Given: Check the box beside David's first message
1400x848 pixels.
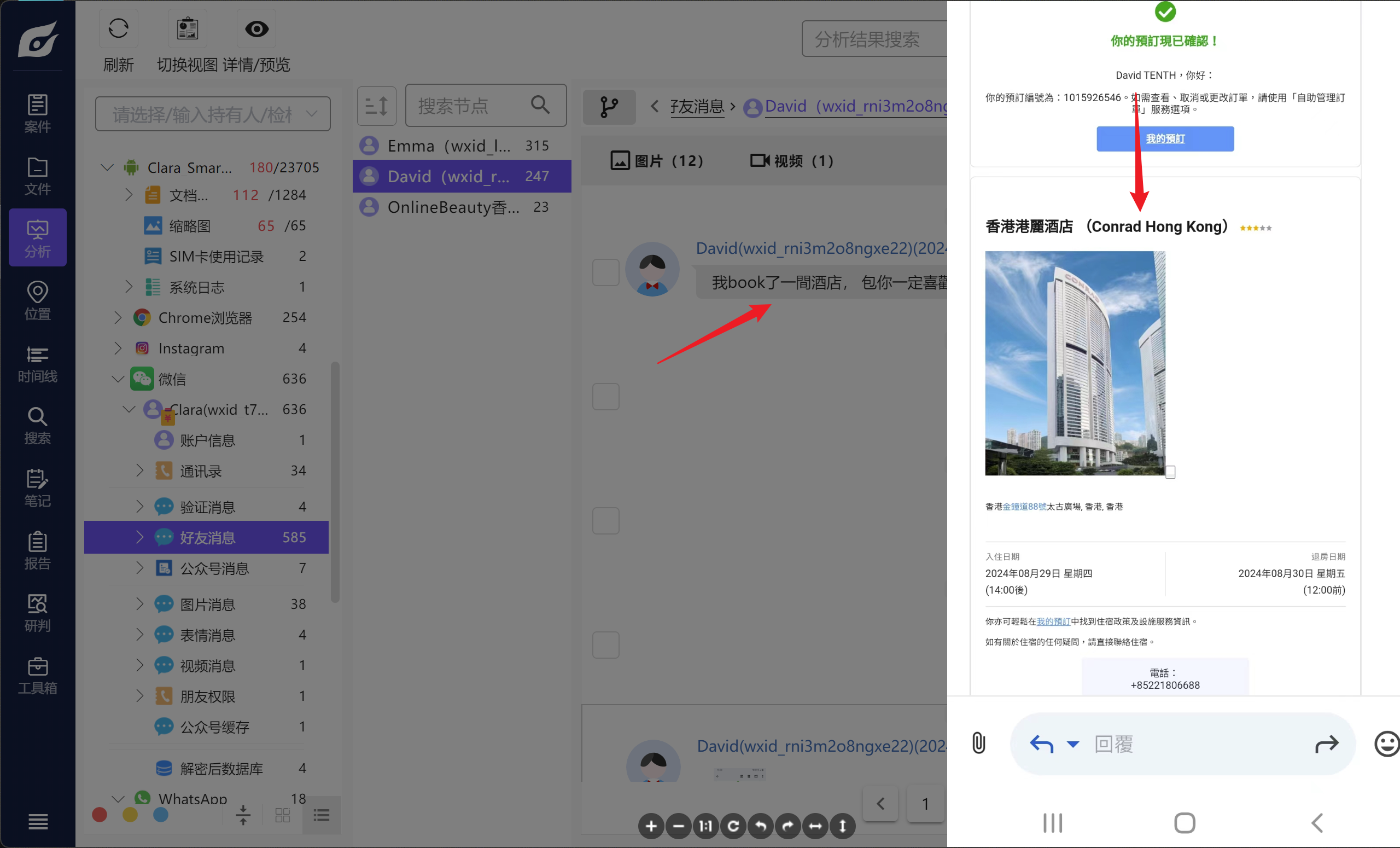Looking at the screenshot, I should [606, 272].
